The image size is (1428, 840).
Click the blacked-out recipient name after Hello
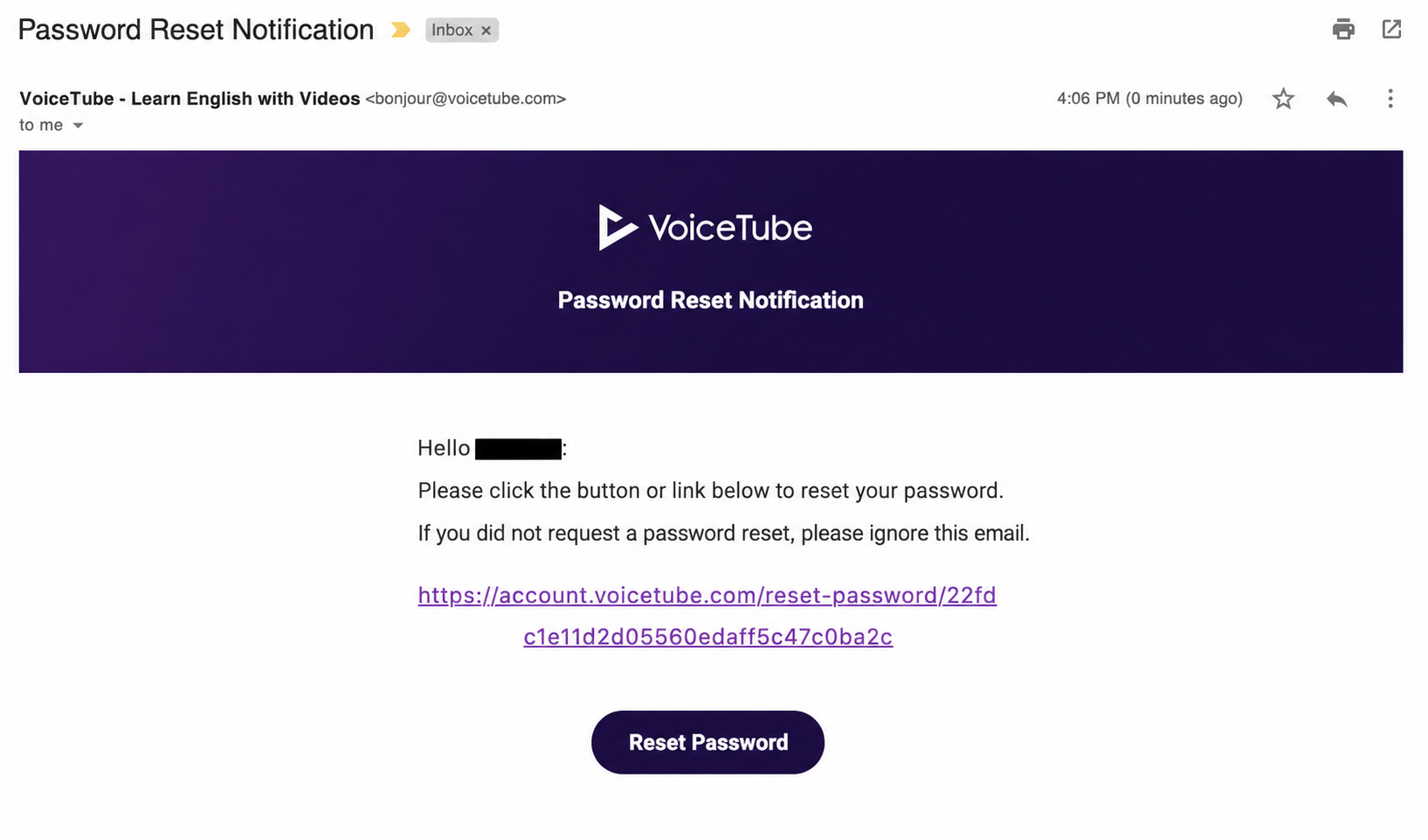tap(518, 449)
